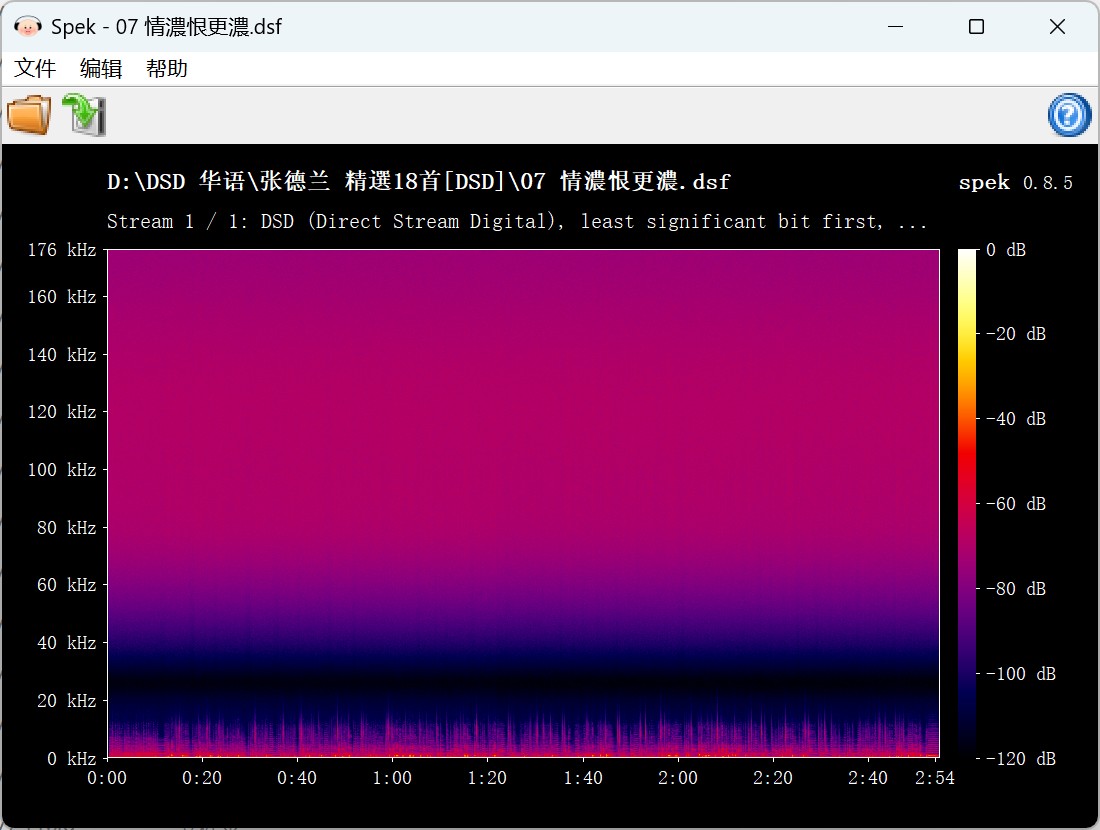1100x830 pixels.
Task: Click the 2:54 end time label
Action: point(935,778)
